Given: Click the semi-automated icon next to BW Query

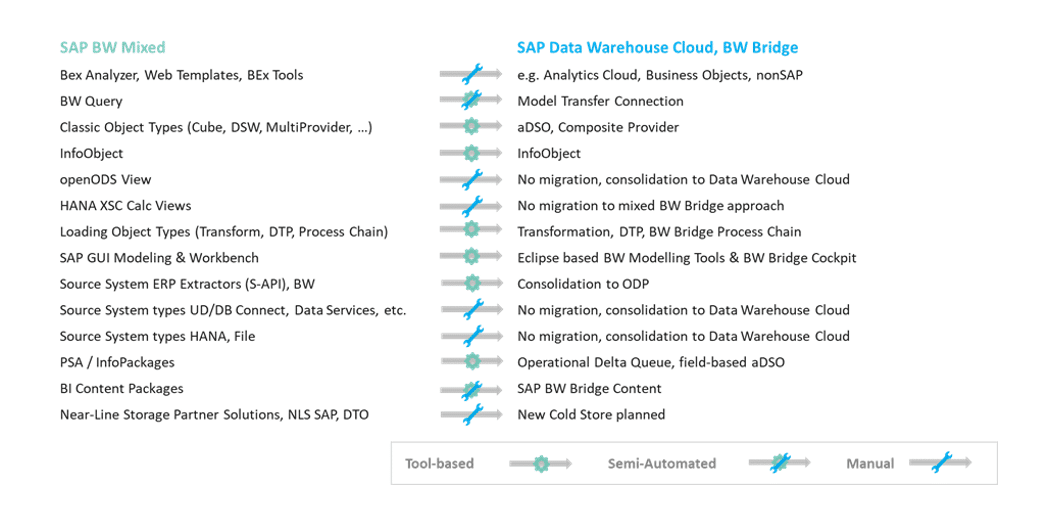Looking at the screenshot, I should (471, 100).
